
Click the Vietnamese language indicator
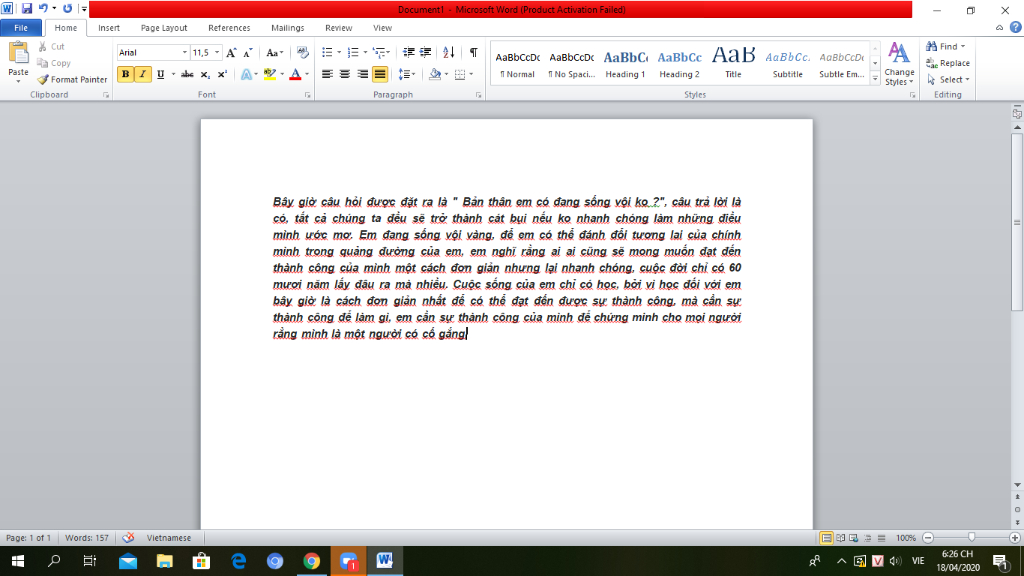(x=168, y=538)
